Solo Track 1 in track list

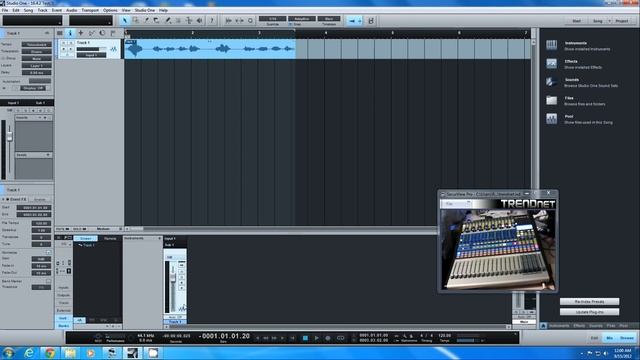point(71,42)
